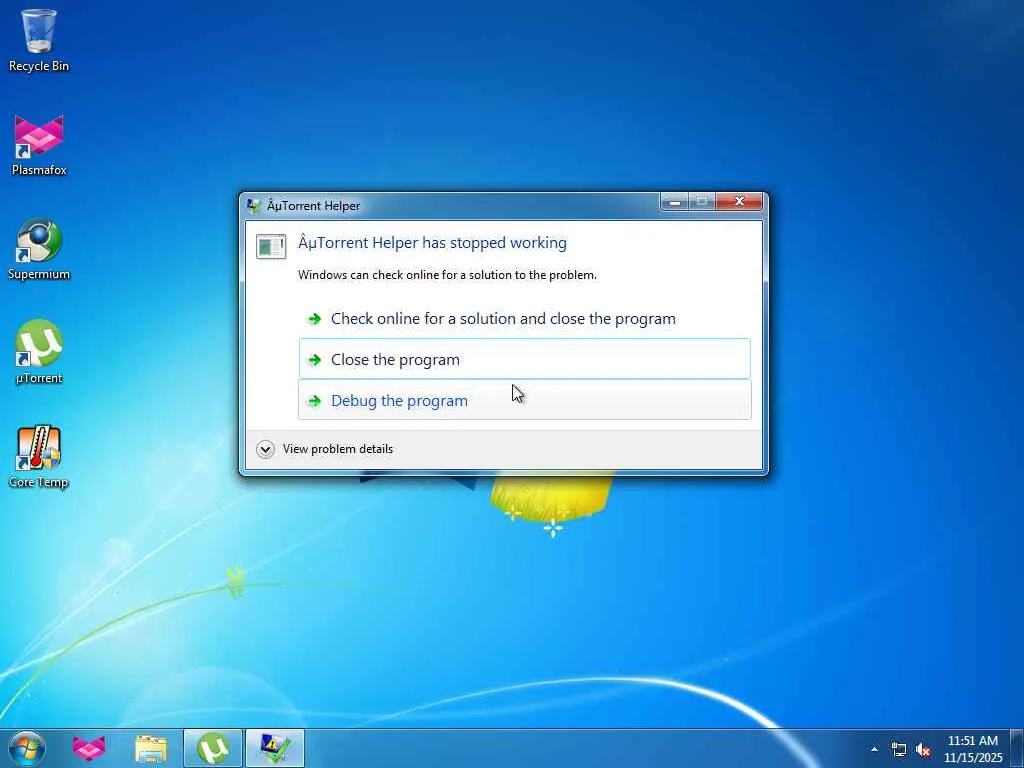Open the network status tray icon
The width and height of the screenshot is (1024, 768).
pyautogui.click(x=899, y=750)
